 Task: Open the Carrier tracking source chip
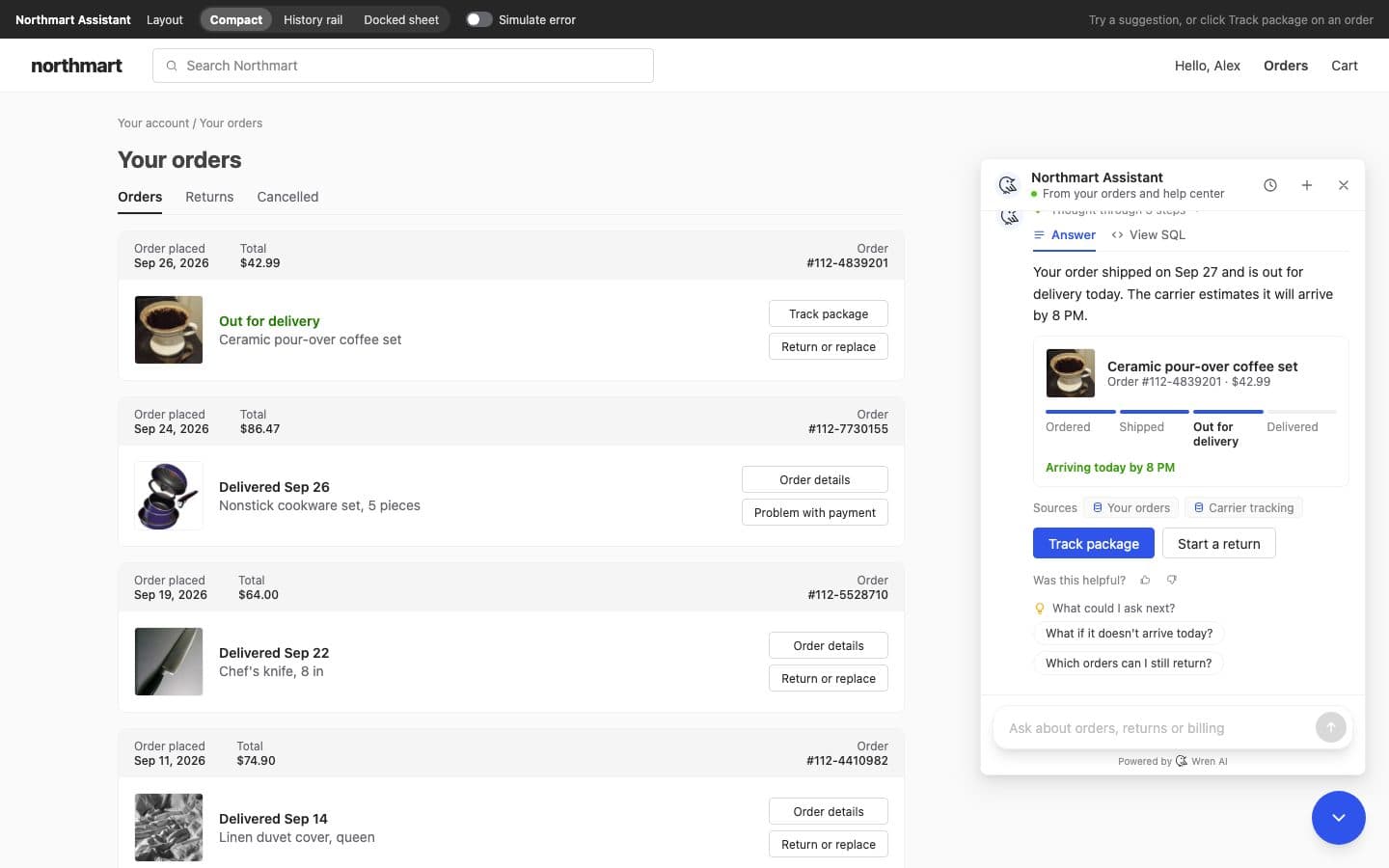(1243, 507)
